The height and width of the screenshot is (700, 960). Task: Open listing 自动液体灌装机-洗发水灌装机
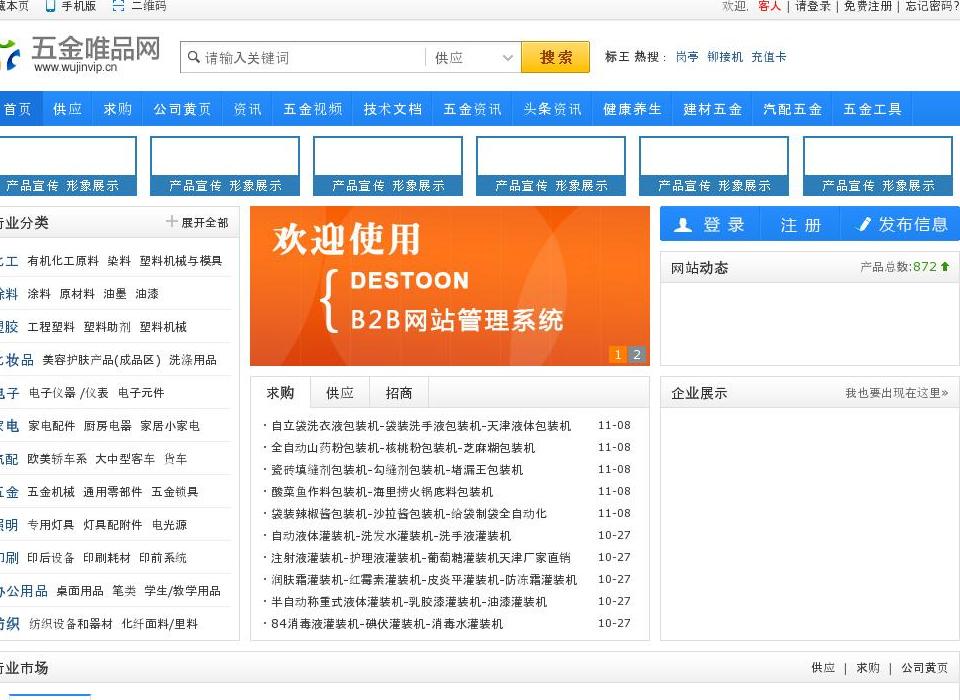point(391,536)
